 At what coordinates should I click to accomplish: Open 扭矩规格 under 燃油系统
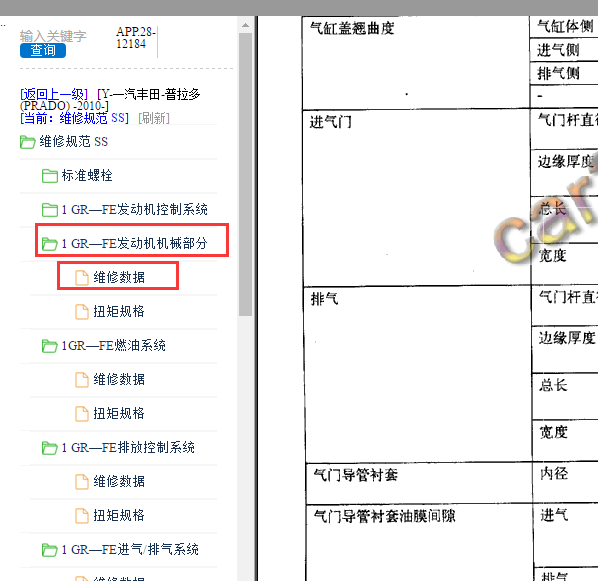(119, 414)
